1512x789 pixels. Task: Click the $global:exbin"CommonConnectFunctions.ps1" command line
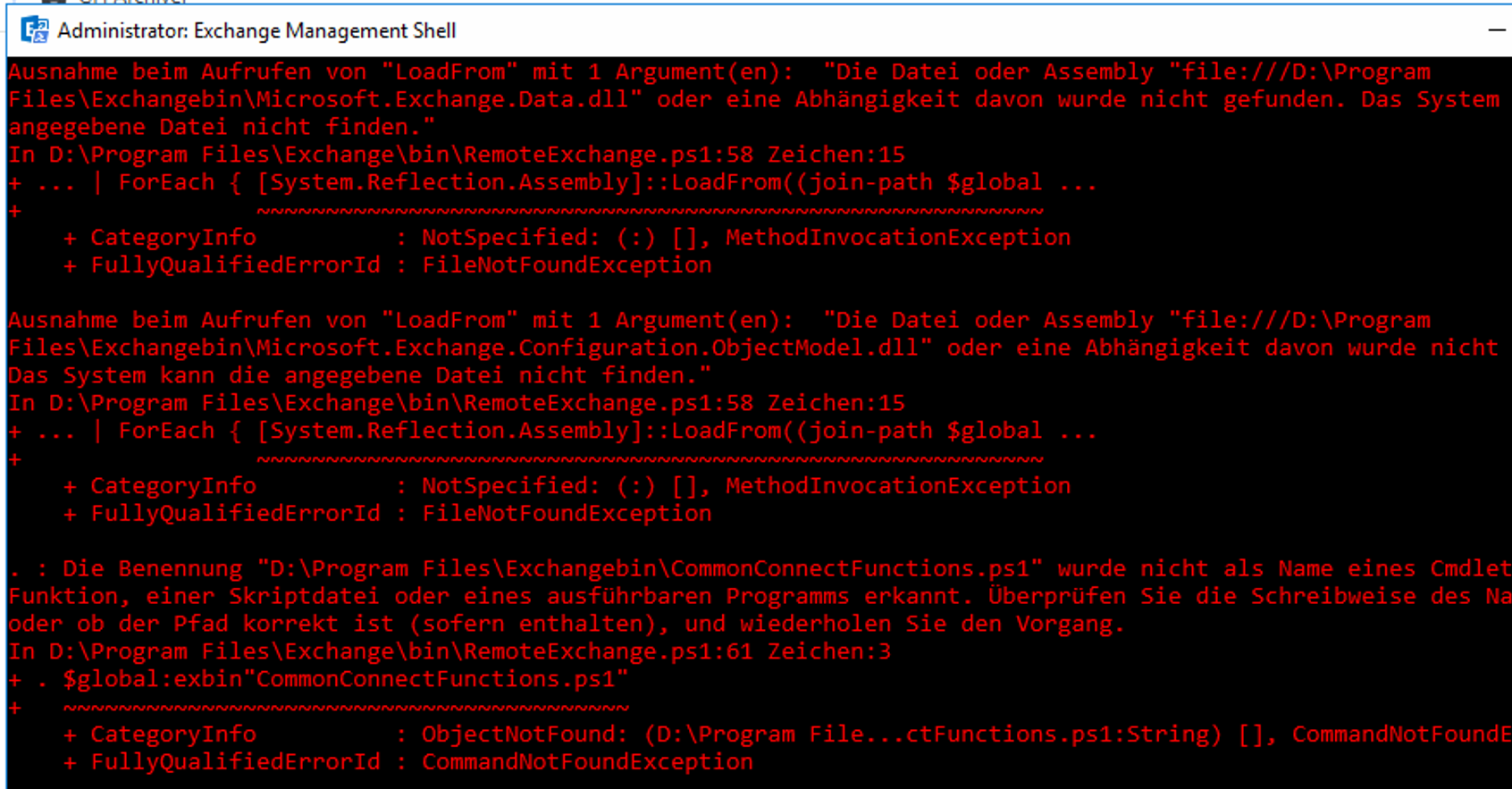tap(332, 679)
